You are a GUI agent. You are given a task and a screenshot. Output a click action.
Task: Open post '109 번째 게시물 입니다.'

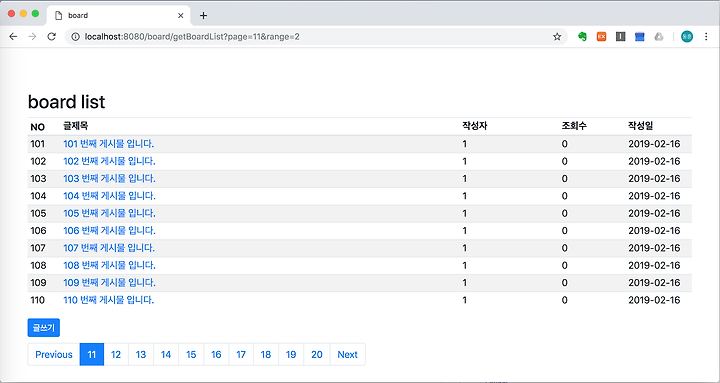[x=109, y=283]
